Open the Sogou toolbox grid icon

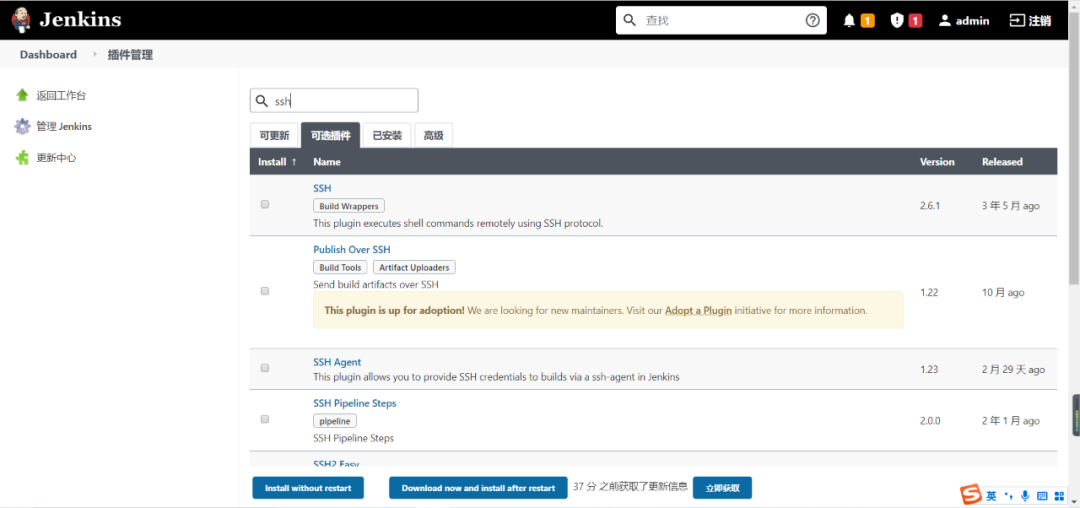pos(1059,496)
